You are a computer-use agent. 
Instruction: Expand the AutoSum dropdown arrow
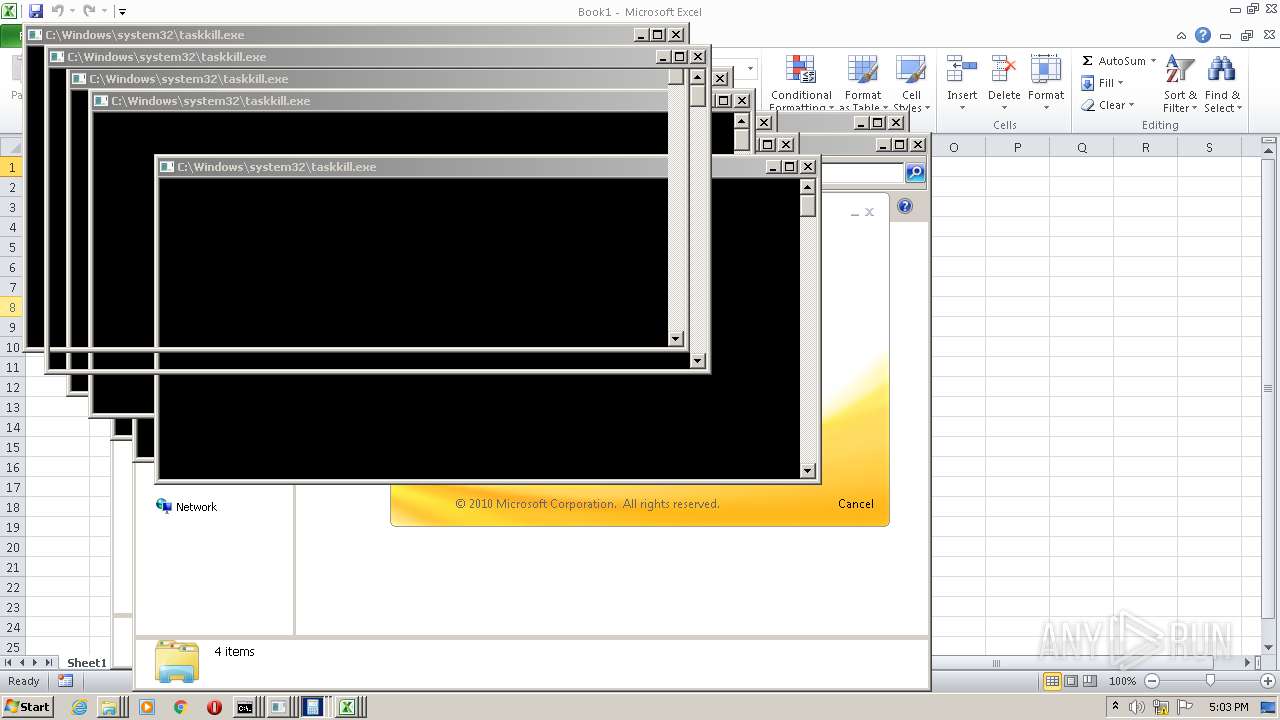[x=1153, y=61]
